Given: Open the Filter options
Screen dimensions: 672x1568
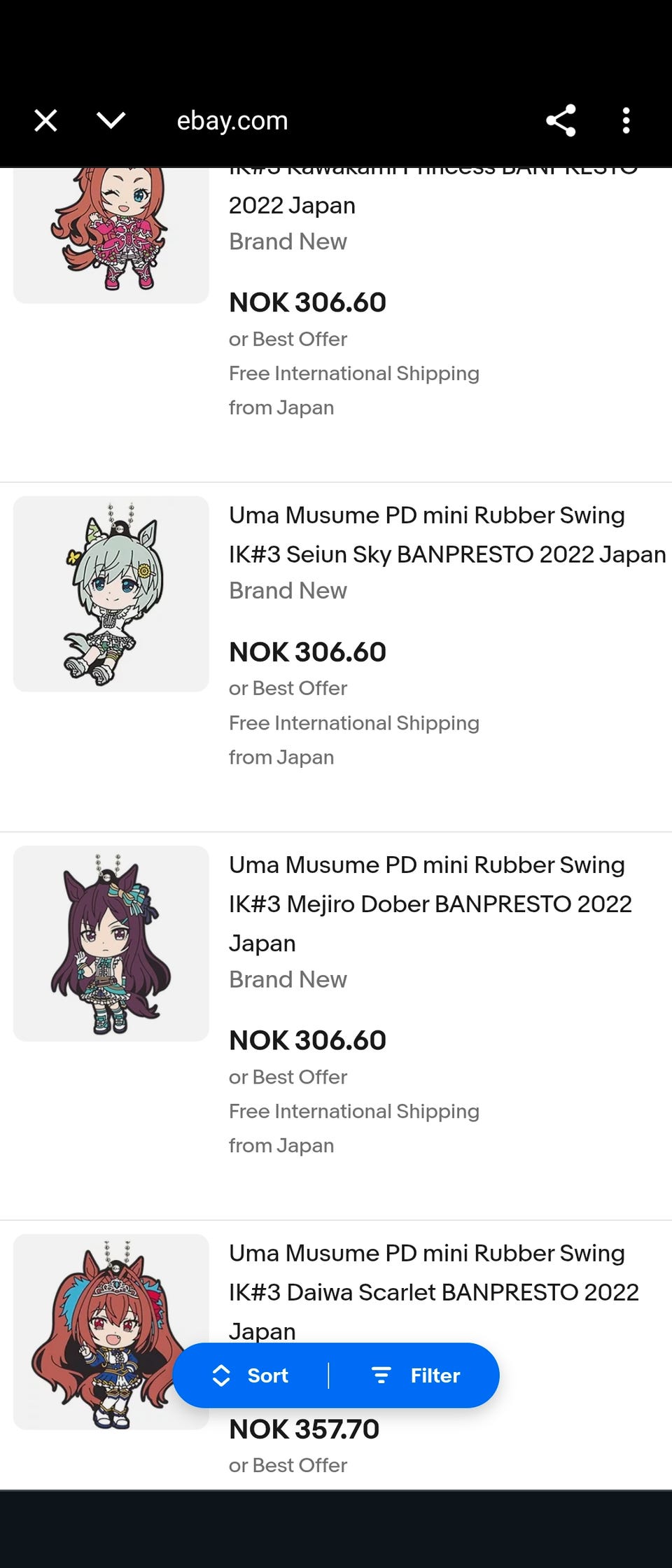Looking at the screenshot, I should 435,1375.
